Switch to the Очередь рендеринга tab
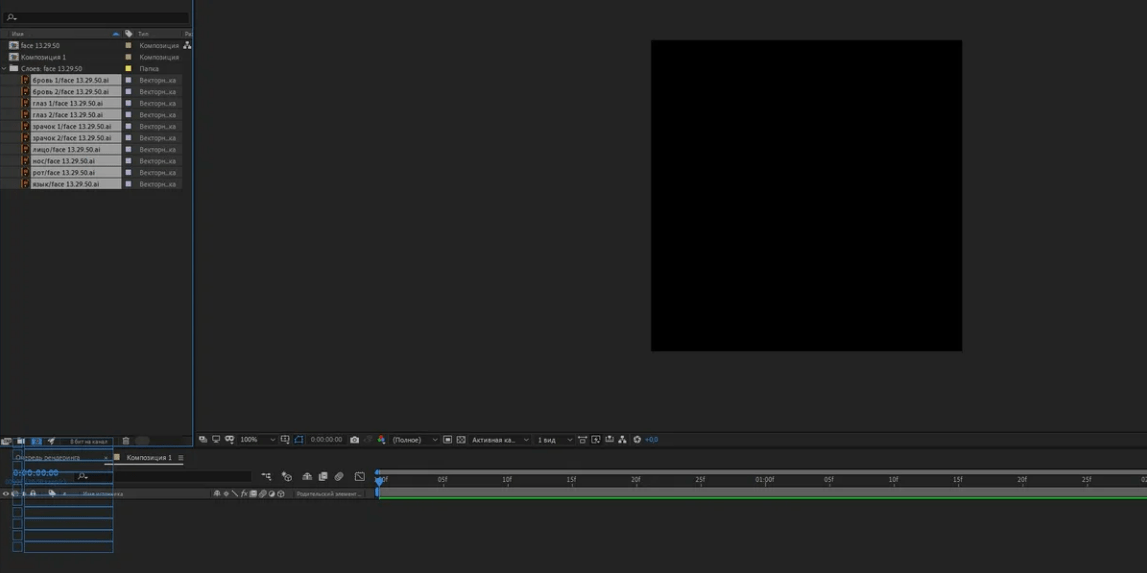Image resolution: width=1147 pixels, height=573 pixels. tap(48, 458)
